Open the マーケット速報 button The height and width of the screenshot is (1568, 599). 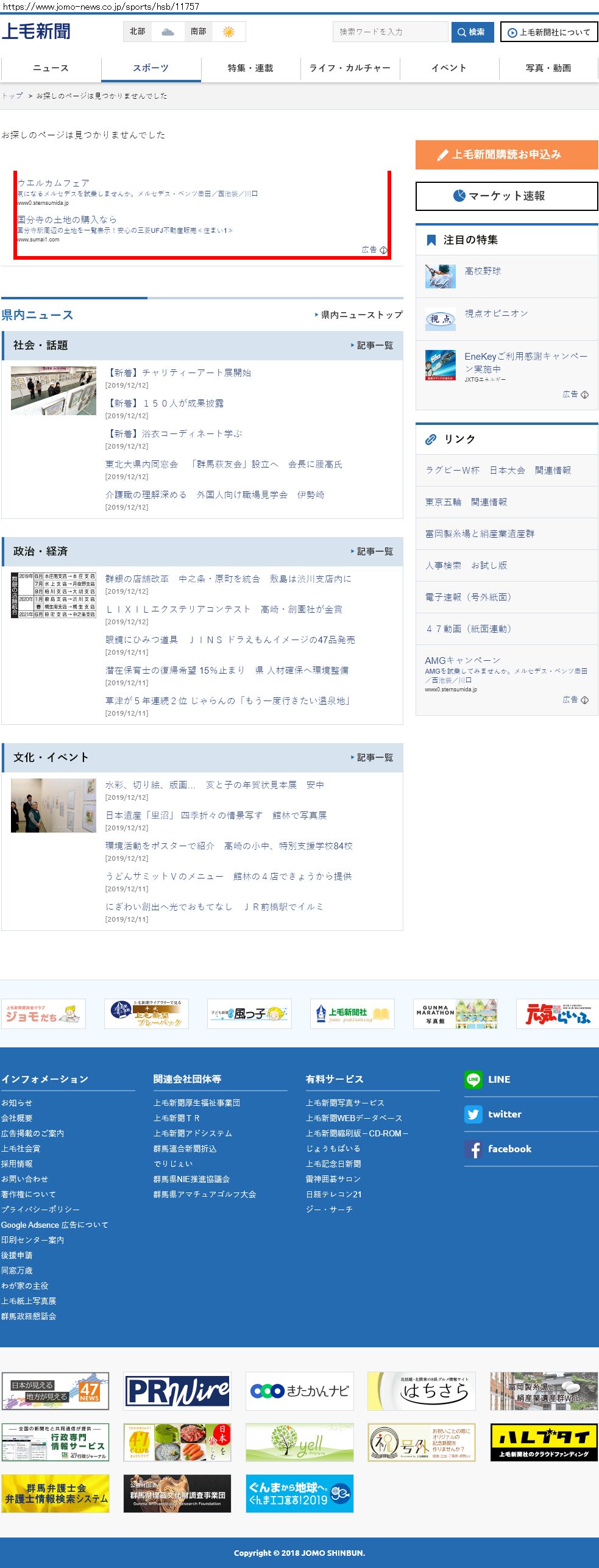506,196
